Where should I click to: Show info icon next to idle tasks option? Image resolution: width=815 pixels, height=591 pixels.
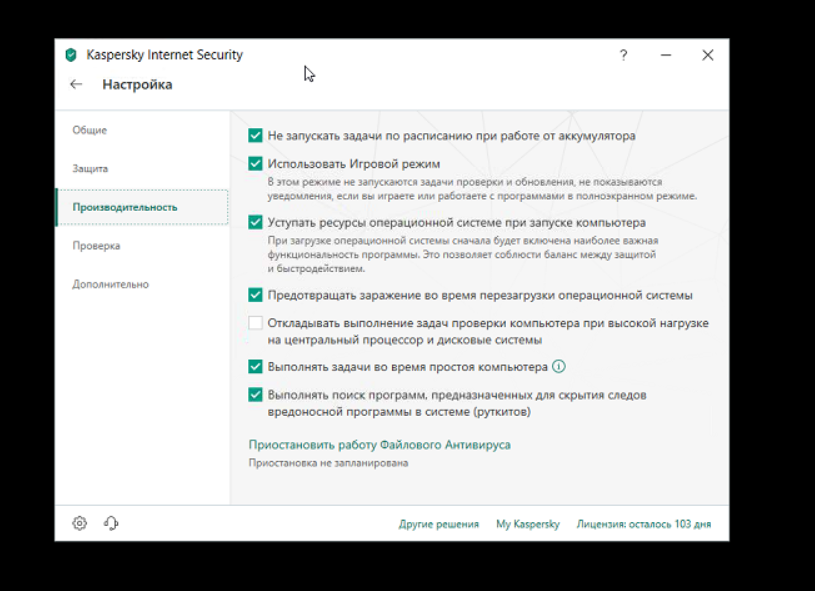558,366
